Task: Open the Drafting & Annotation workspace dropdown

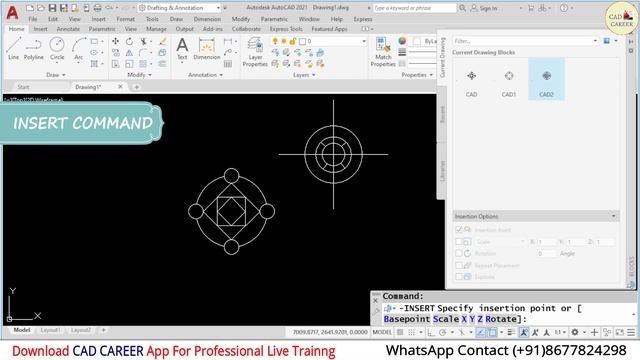Action: click(179, 8)
